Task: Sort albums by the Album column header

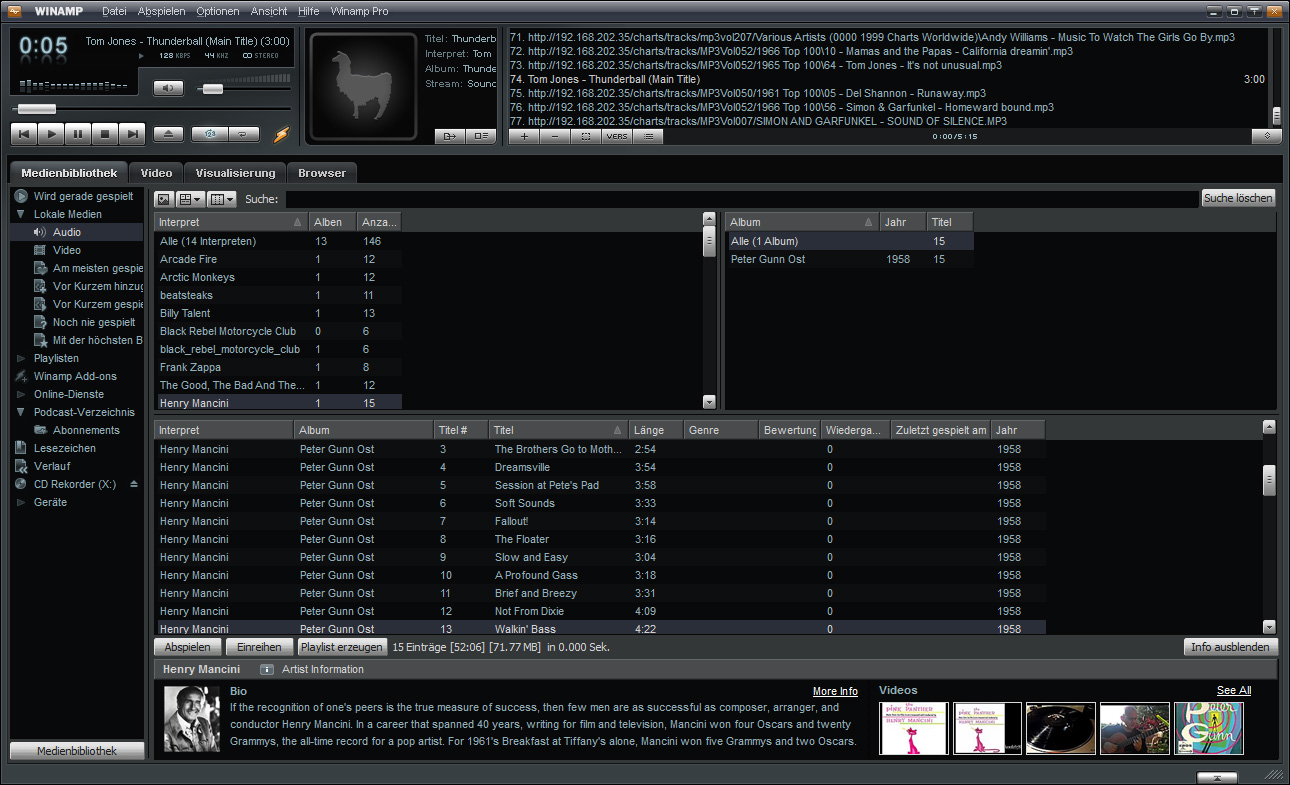Action: 802,222
